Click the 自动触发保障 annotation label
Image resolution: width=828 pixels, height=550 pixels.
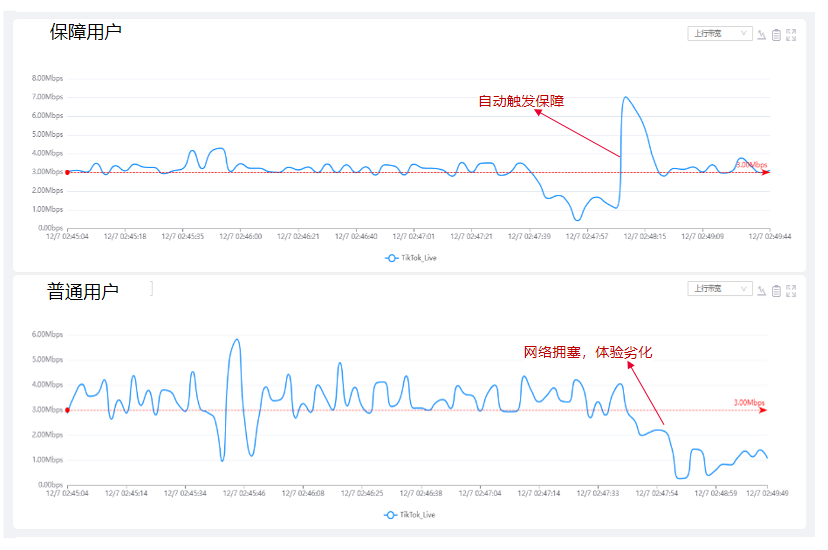tap(521, 101)
